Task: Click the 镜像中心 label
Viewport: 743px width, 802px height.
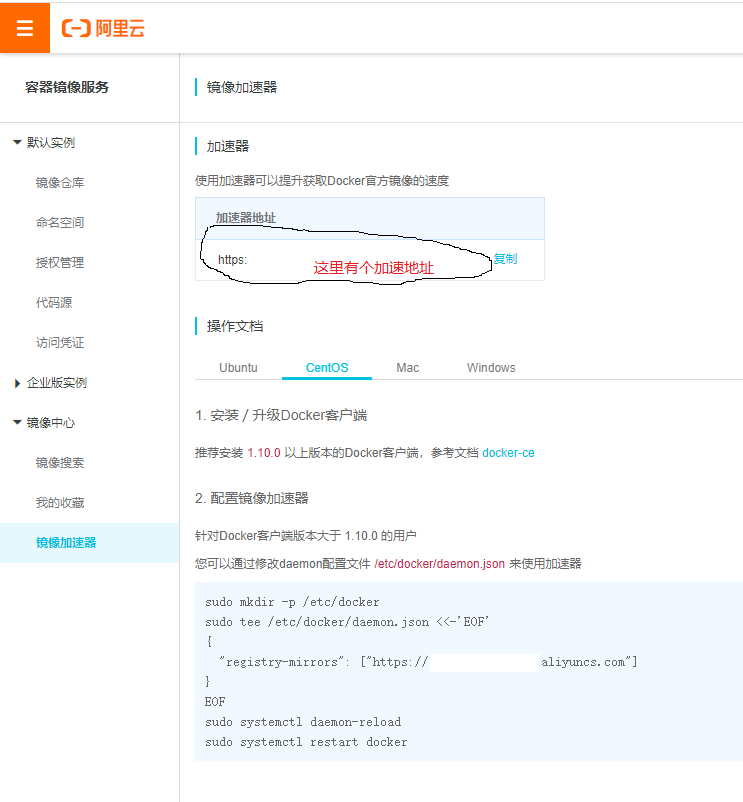Action: pyautogui.click(x=51, y=422)
